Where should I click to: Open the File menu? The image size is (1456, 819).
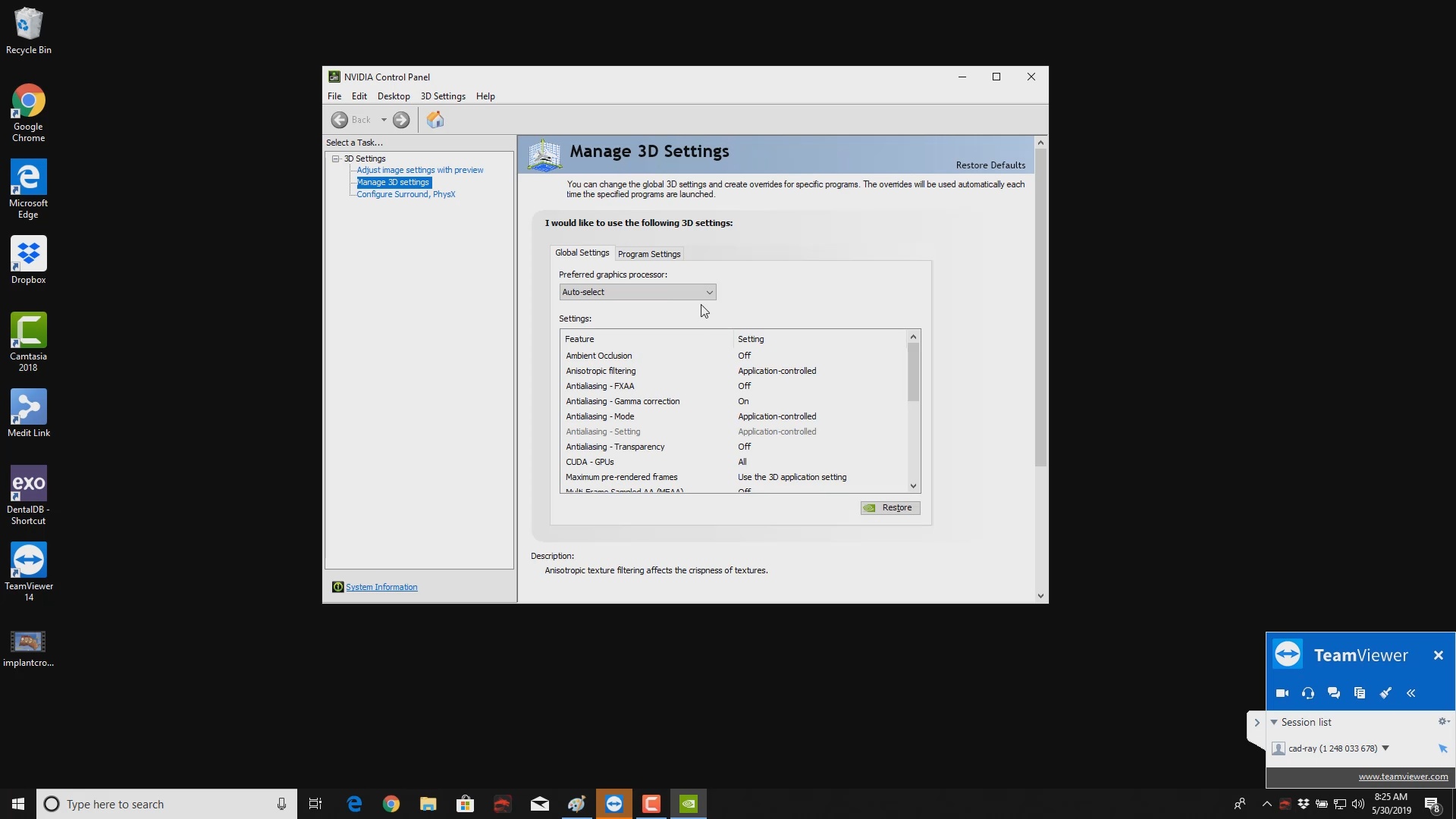pos(334,96)
